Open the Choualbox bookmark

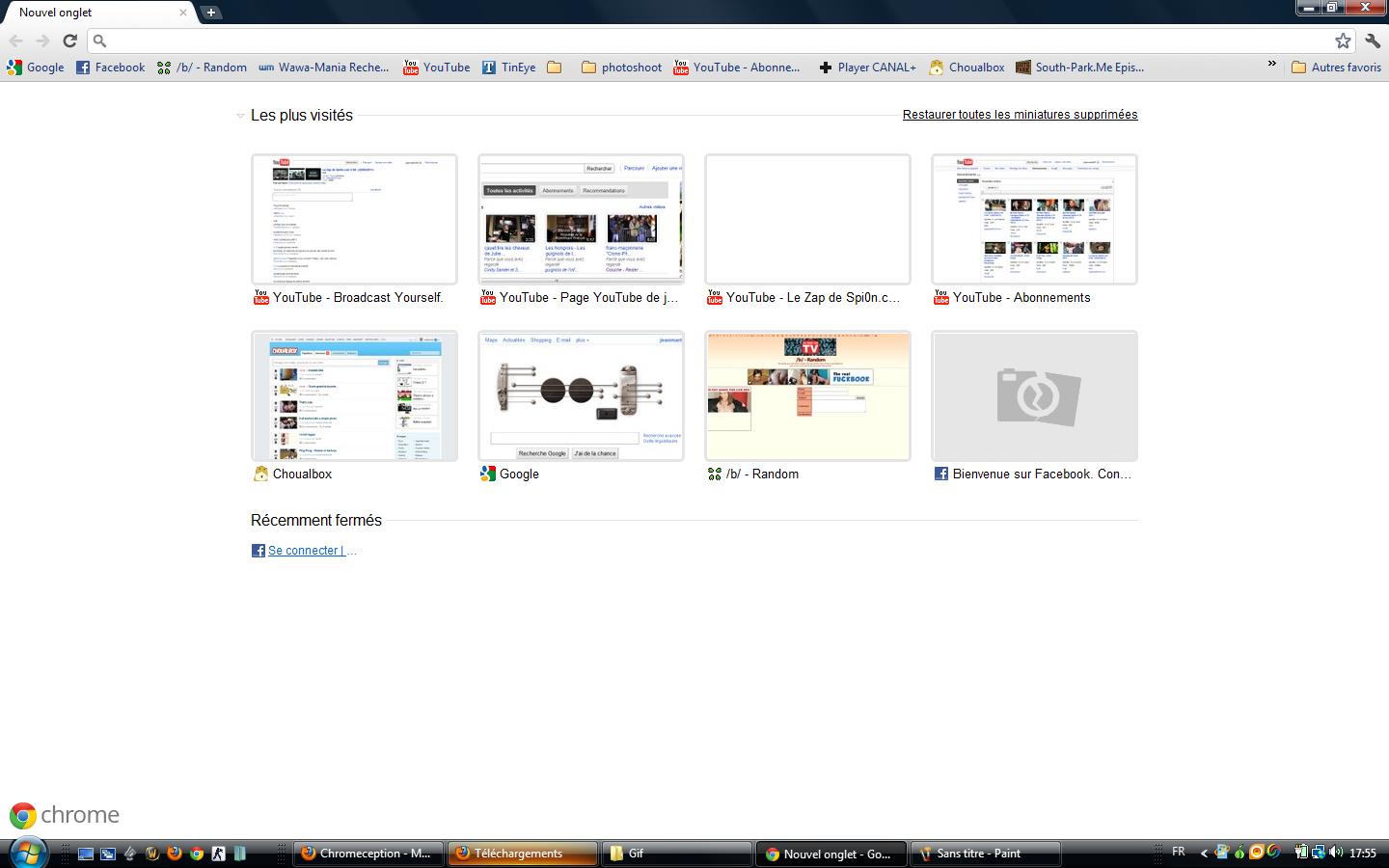pyautogui.click(x=967, y=68)
